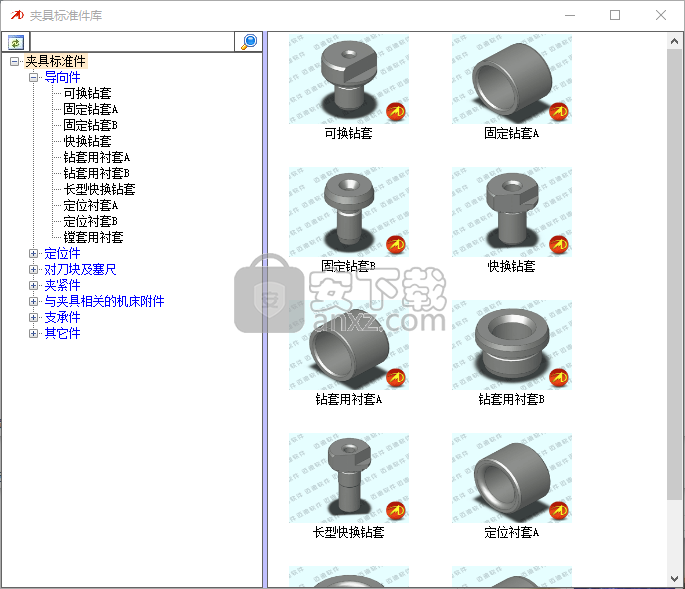Collapse the 导向件 tree branch

(33, 77)
